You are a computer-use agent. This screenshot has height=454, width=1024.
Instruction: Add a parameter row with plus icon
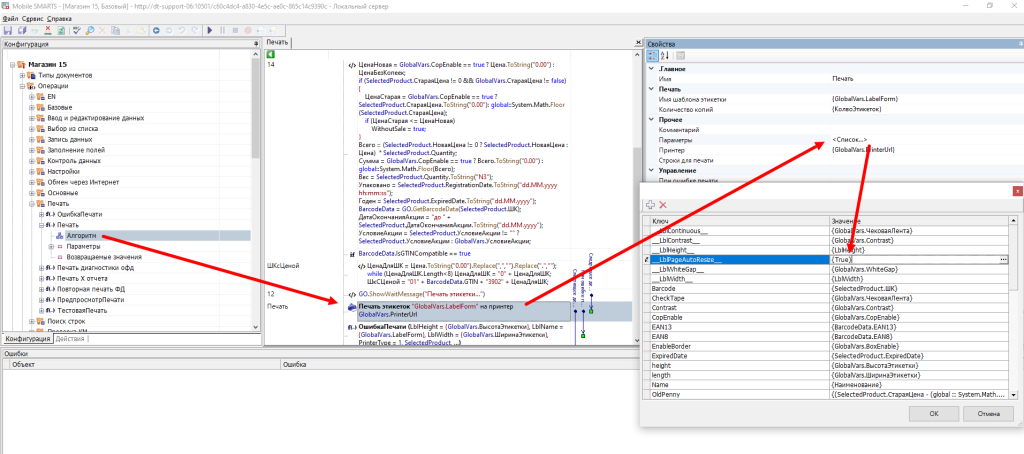point(650,204)
